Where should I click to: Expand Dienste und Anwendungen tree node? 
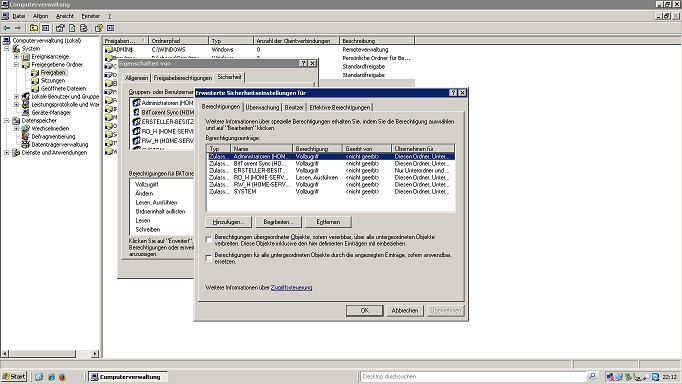tap(7, 153)
